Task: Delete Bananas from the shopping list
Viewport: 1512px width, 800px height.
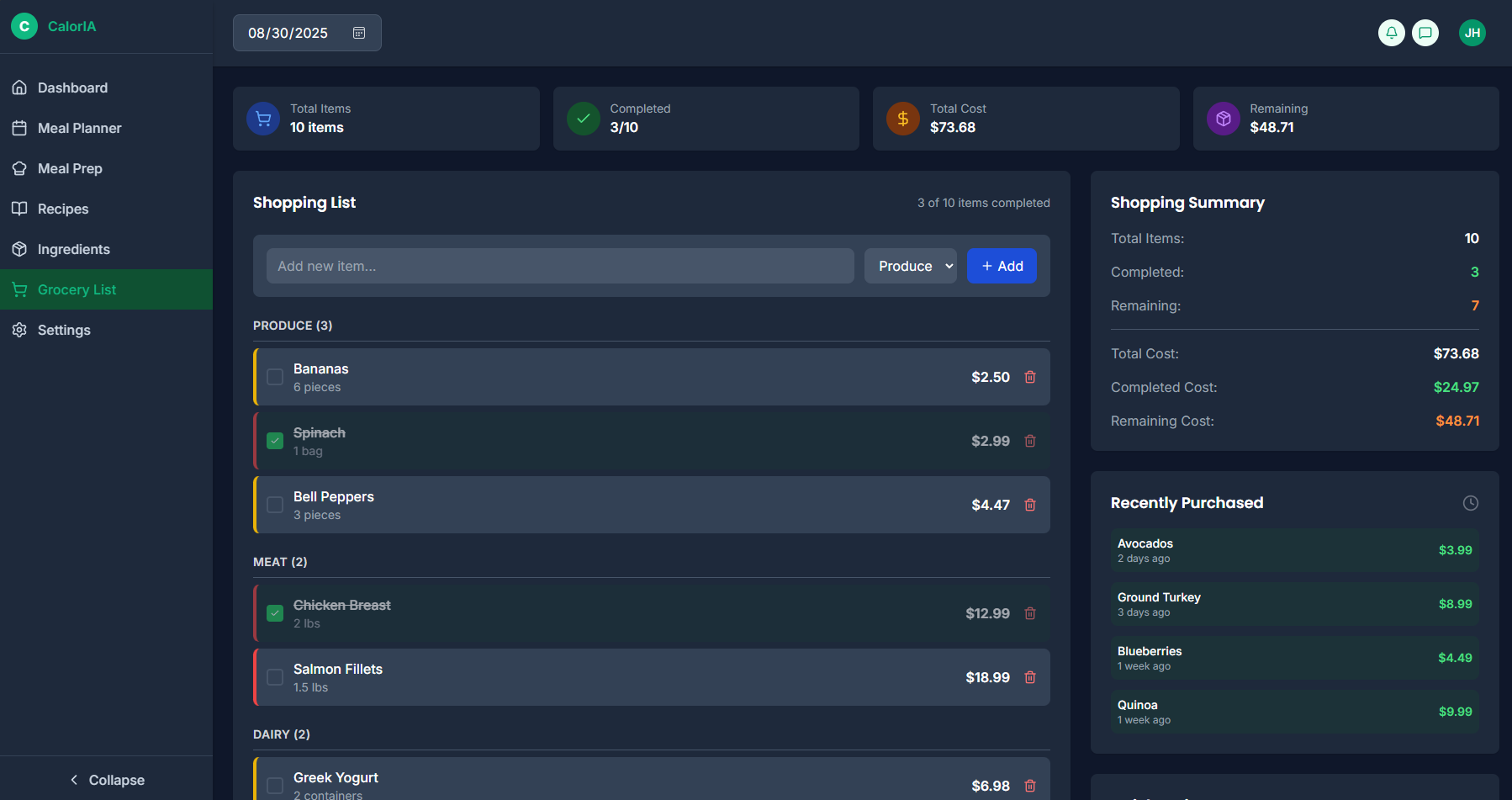Action: click(1030, 377)
